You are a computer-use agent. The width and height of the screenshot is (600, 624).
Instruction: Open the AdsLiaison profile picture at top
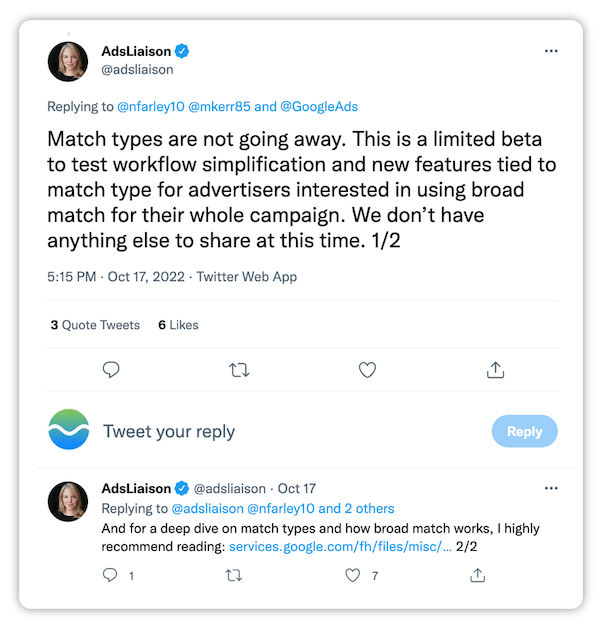(x=68, y=61)
